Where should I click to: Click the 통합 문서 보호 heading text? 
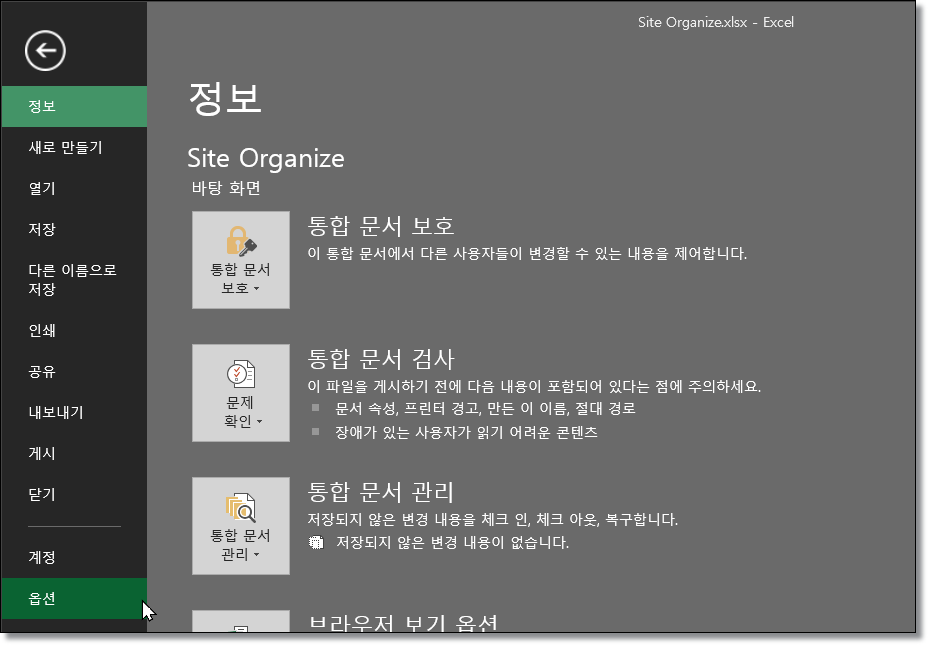381,226
